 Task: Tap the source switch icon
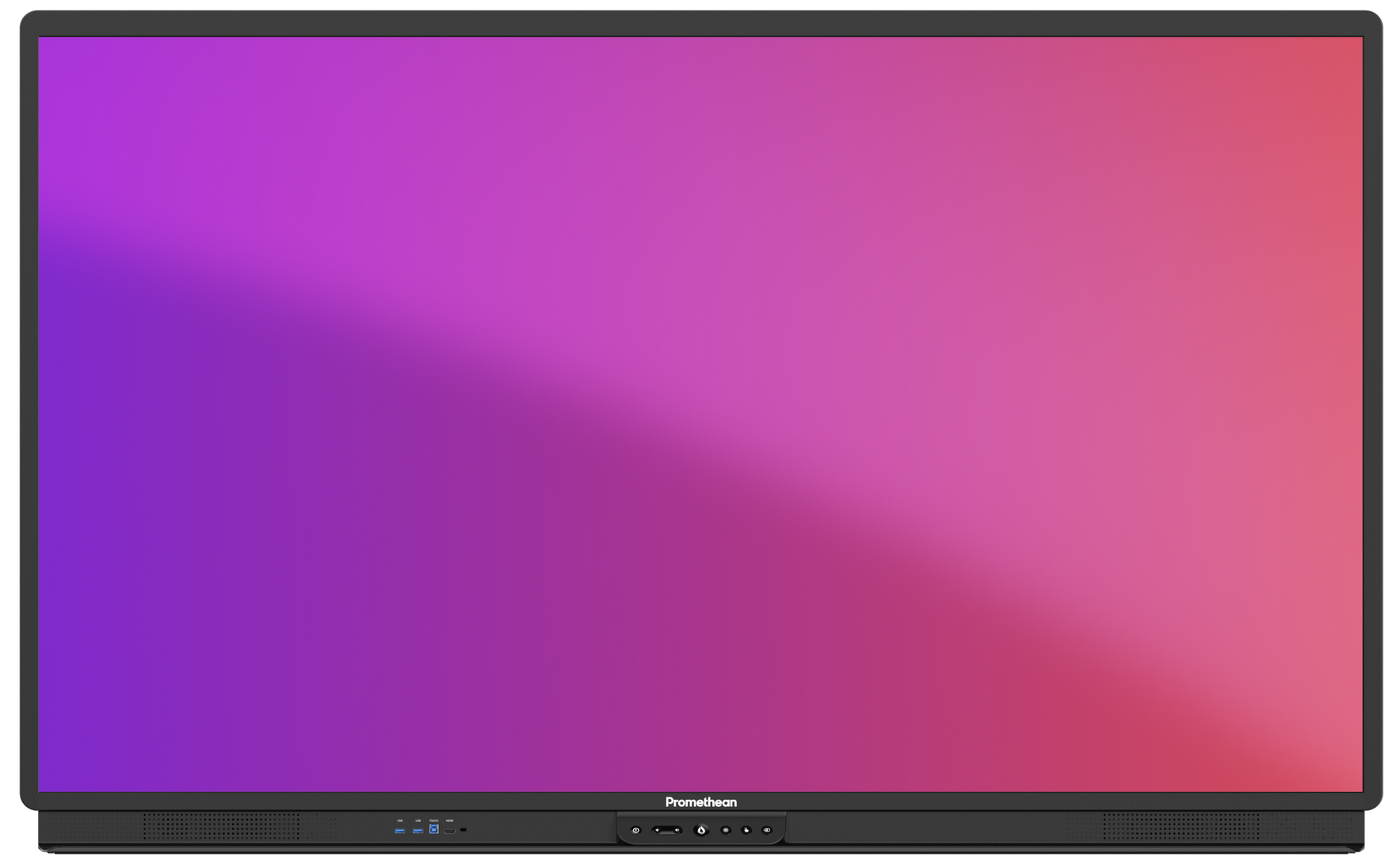click(x=766, y=831)
